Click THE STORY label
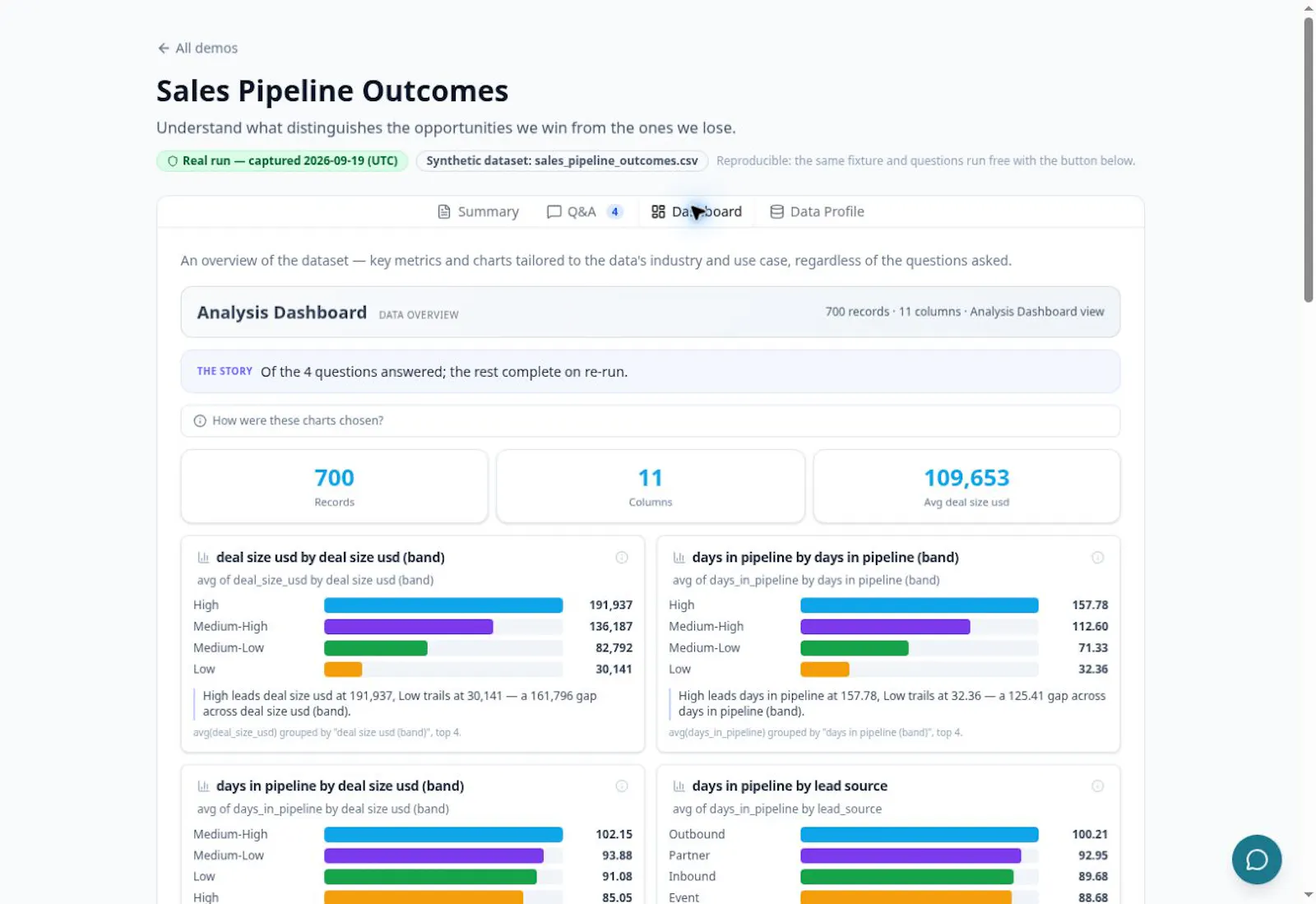 (225, 372)
